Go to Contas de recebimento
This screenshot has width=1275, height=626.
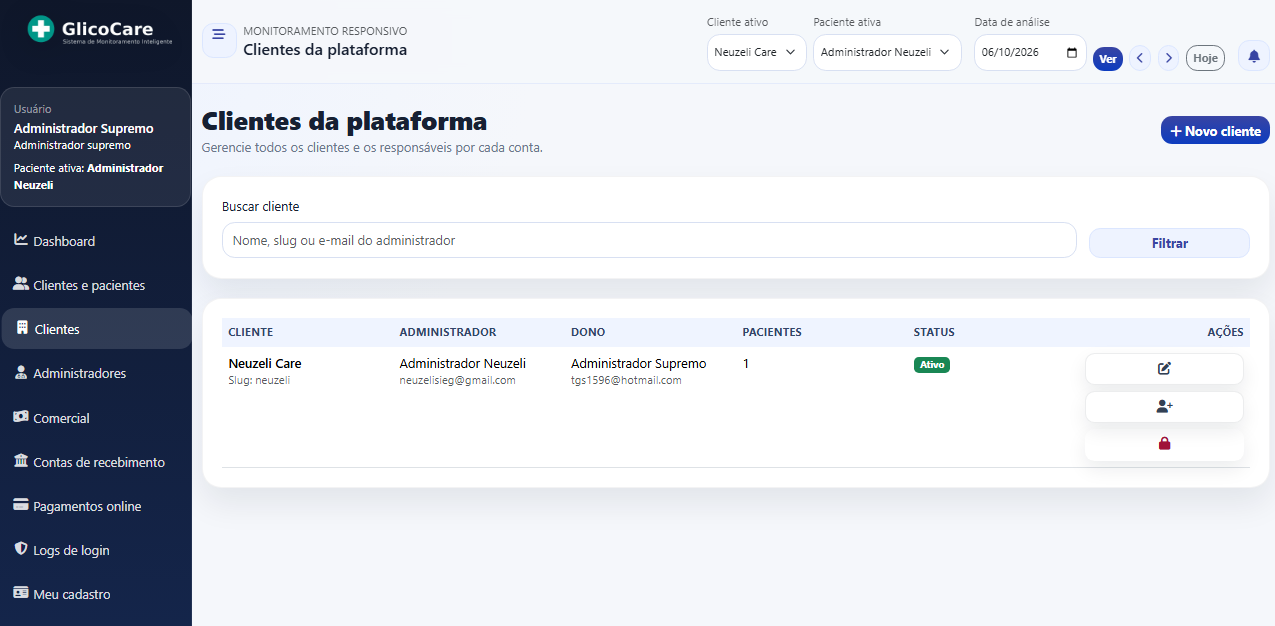click(x=96, y=462)
